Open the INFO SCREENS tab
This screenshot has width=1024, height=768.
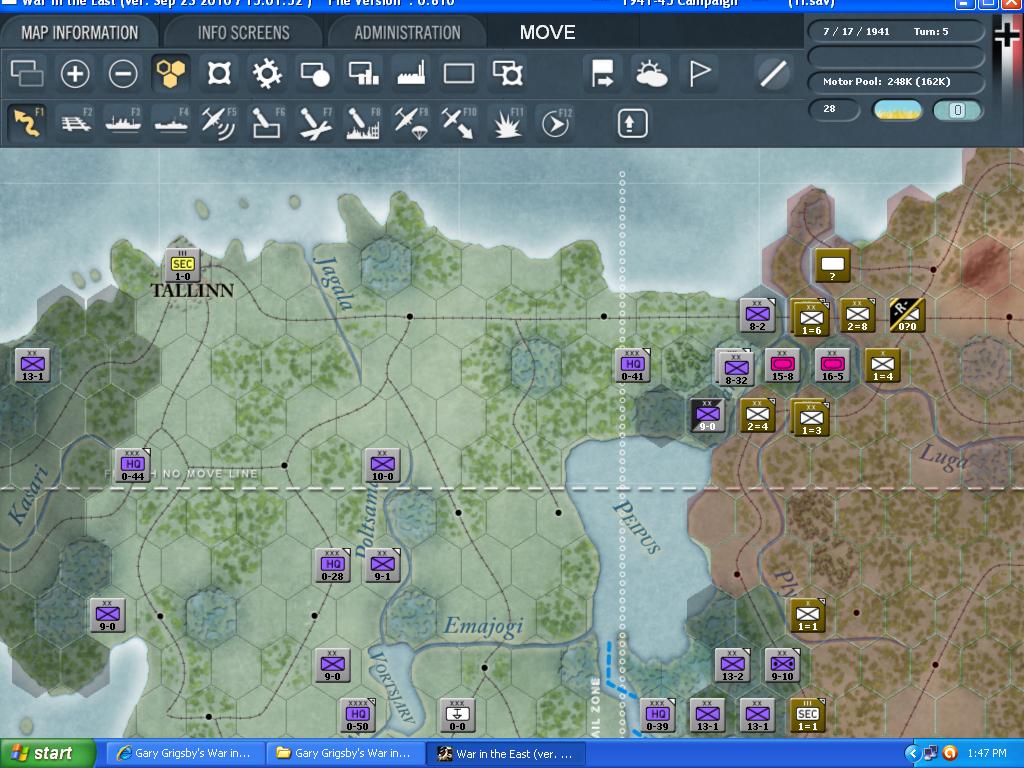coord(244,32)
